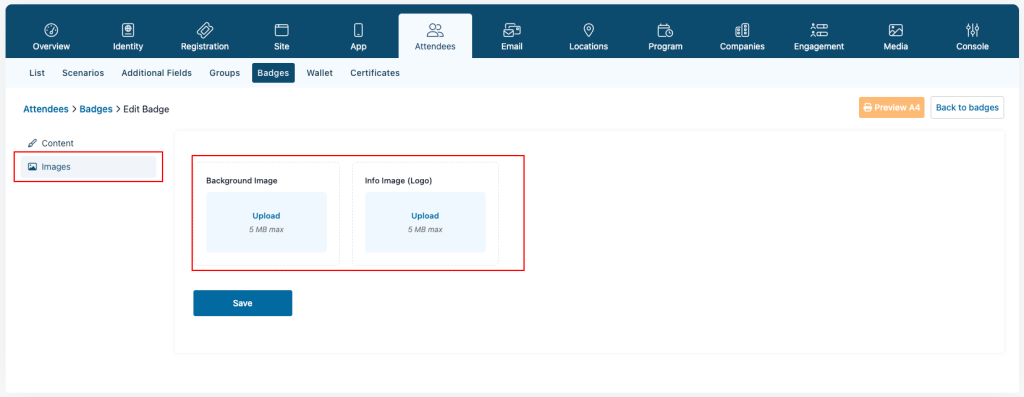This screenshot has height=397, width=1024.
Task: Click the Media label text
Action: (895, 46)
